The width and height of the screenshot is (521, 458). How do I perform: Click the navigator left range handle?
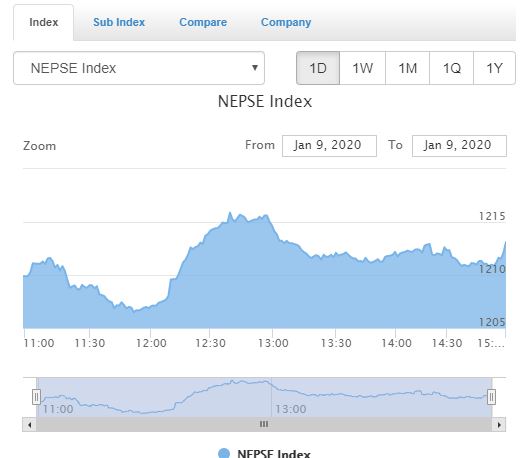[36, 397]
